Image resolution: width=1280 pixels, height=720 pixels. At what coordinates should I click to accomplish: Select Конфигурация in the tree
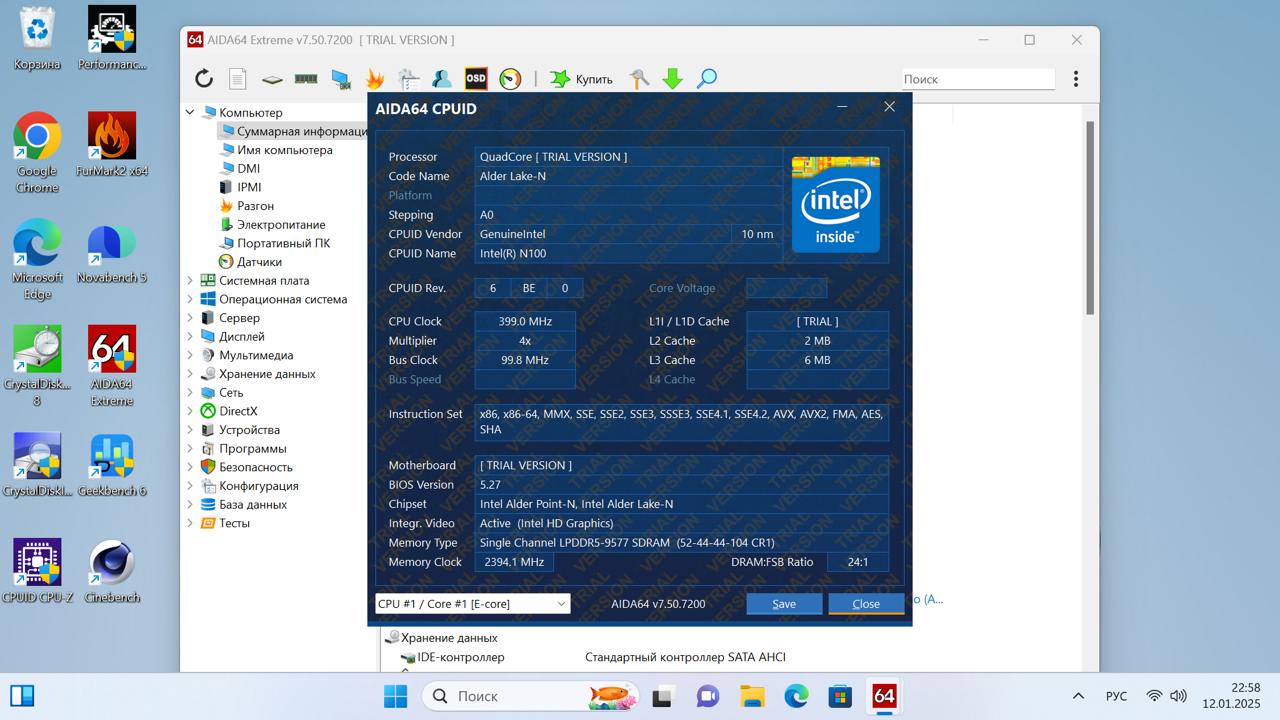pos(259,486)
